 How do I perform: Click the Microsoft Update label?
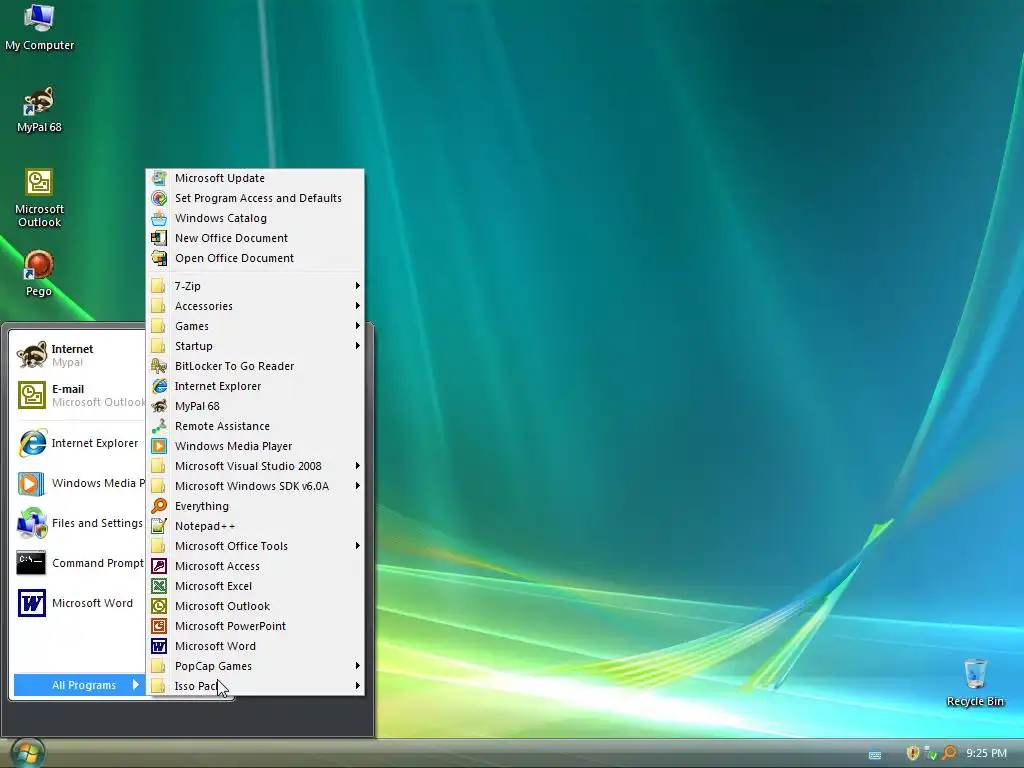219,178
